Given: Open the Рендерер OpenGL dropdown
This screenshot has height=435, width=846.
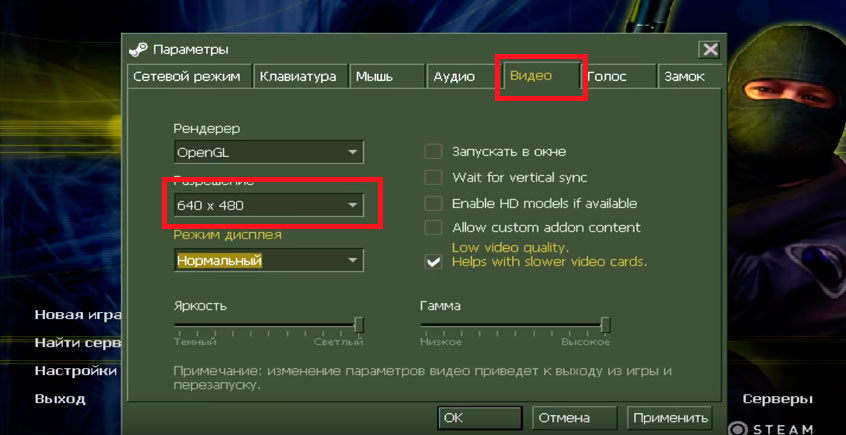Looking at the screenshot, I should [268, 153].
